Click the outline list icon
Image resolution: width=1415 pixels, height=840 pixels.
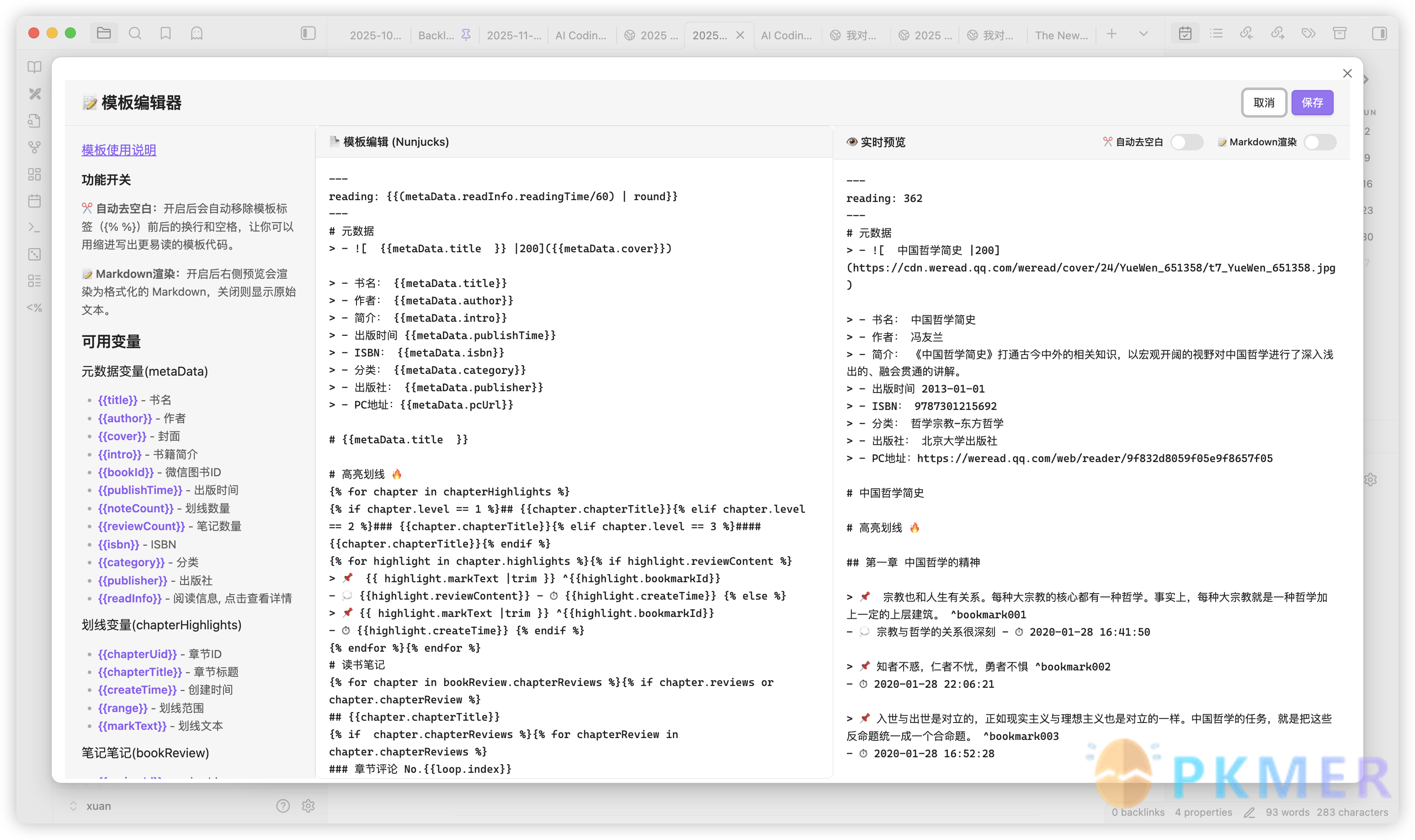coord(1216,33)
